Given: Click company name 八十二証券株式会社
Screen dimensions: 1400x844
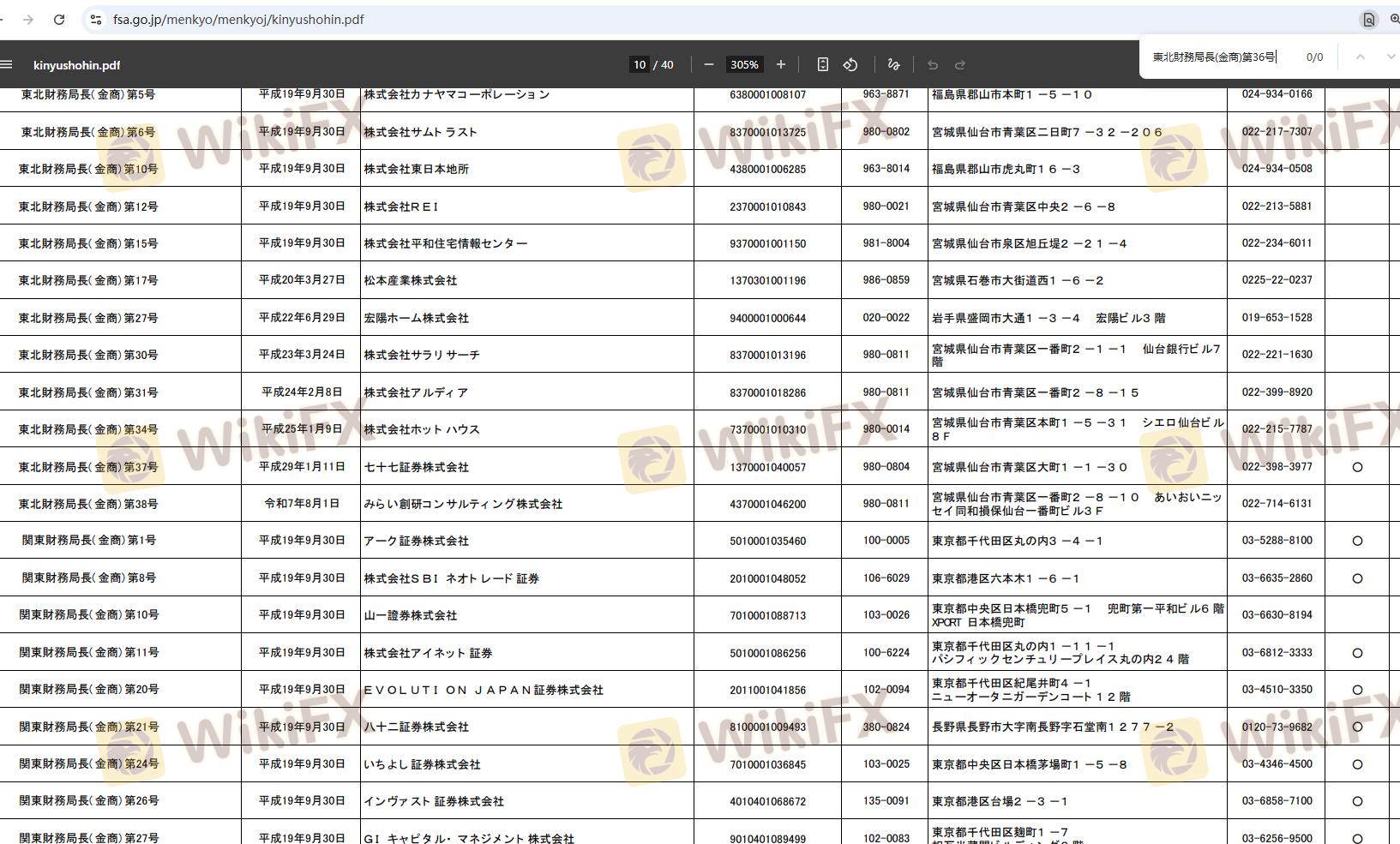Looking at the screenshot, I should (417, 727).
